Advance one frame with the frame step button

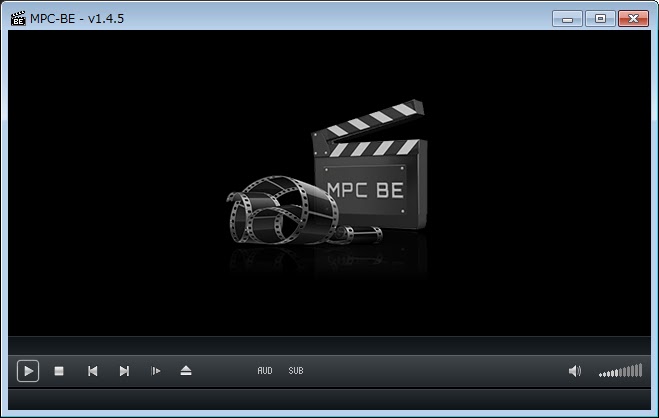click(x=156, y=371)
